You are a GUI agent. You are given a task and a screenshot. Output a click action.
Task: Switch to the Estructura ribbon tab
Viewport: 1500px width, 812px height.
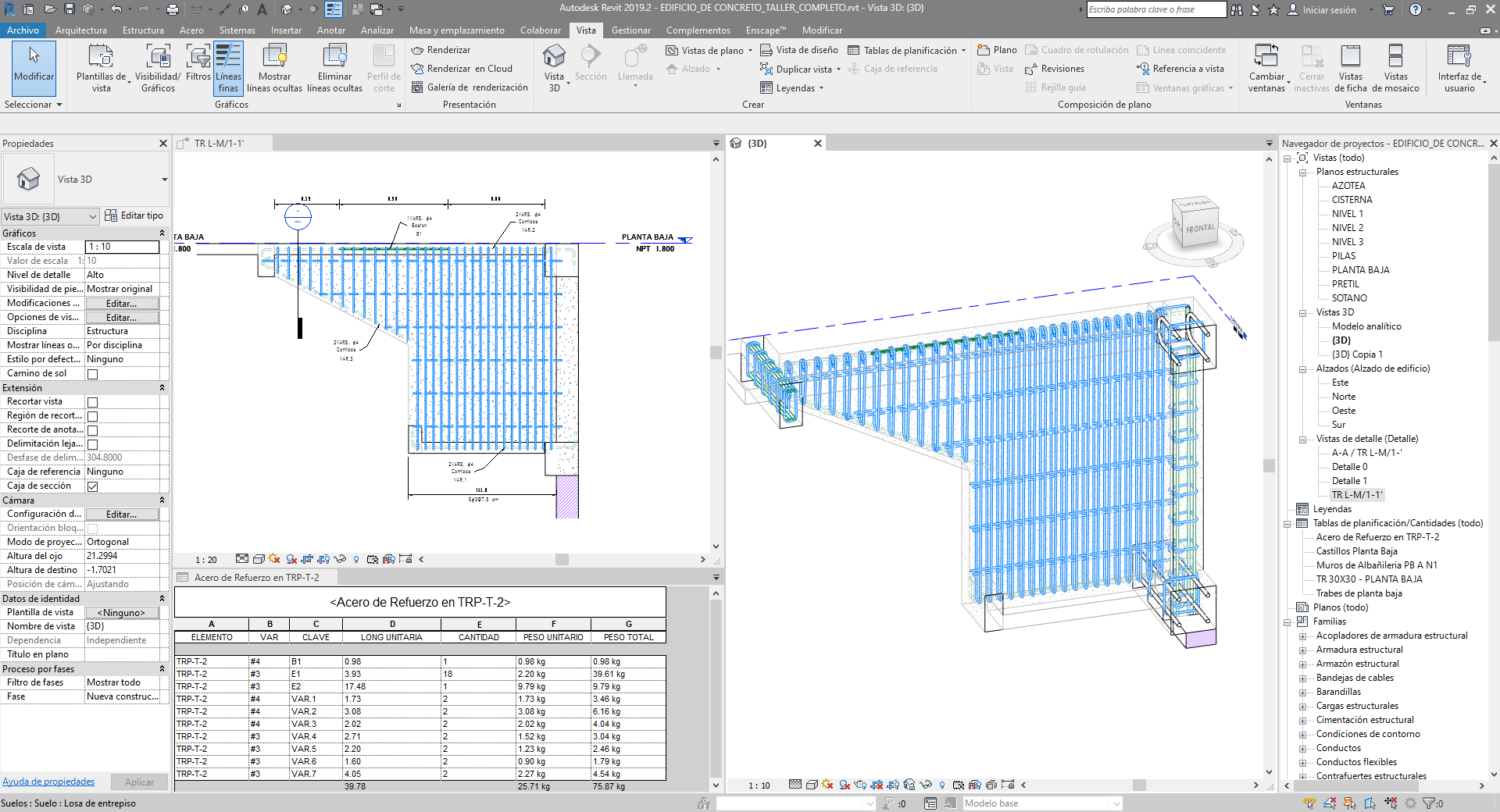click(143, 30)
